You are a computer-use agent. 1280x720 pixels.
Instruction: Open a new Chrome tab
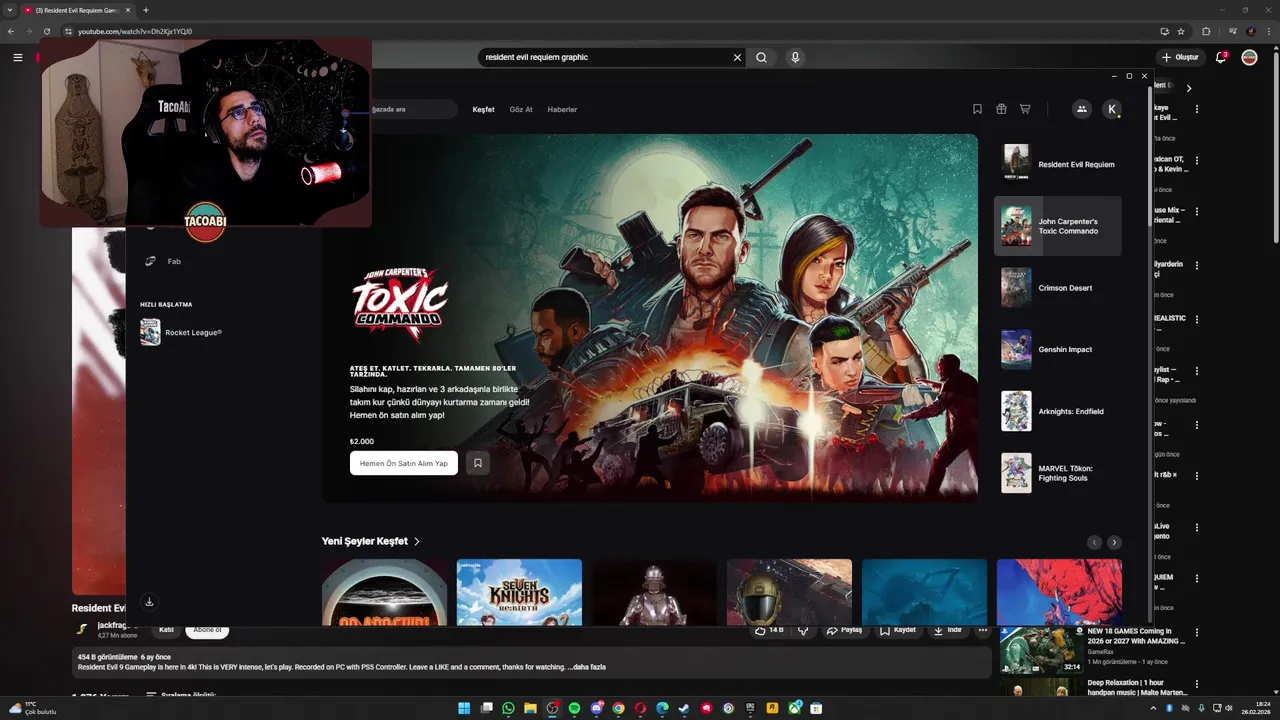[x=145, y=10]
